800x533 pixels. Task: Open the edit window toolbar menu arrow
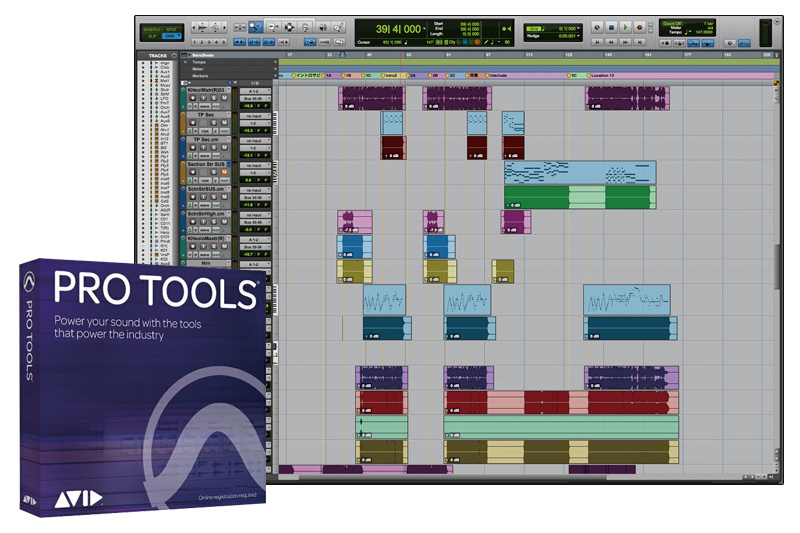coord(777,21)
